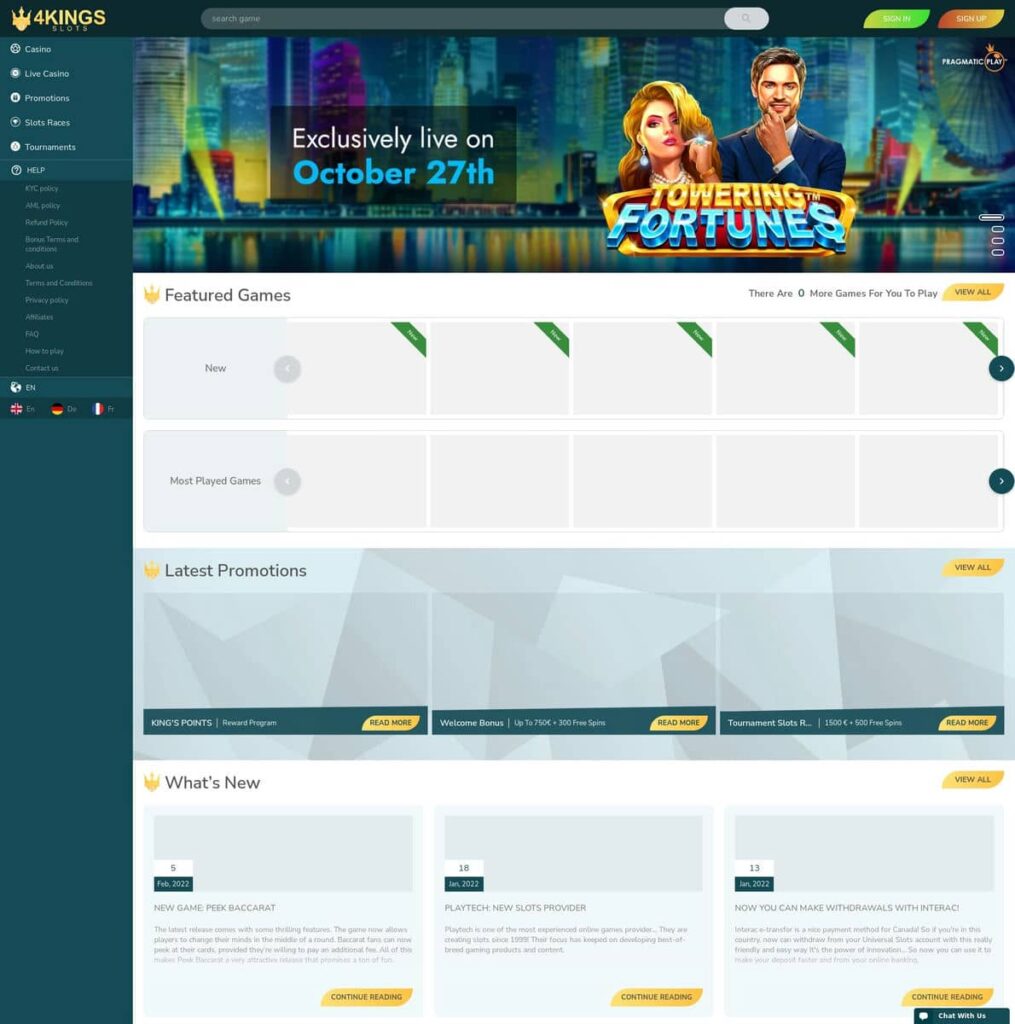Select the French flag language
The image size is (1015, 1024).
click(98, 409)
